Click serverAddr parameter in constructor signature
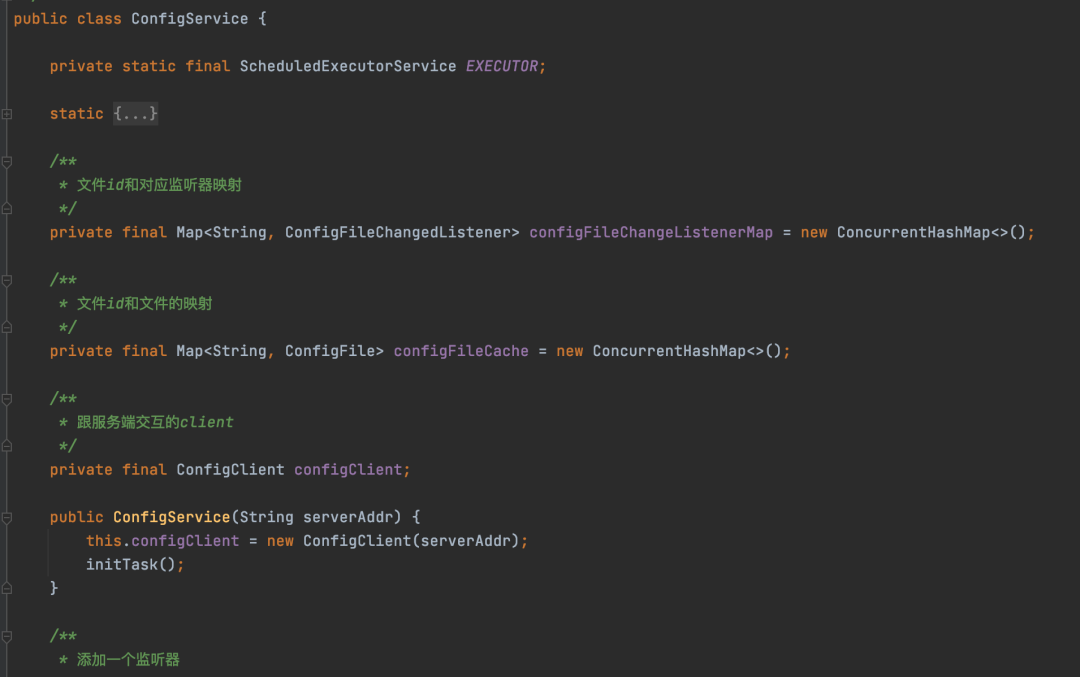1080x677 pixels. pyautogui.click(x=348, y=517)
